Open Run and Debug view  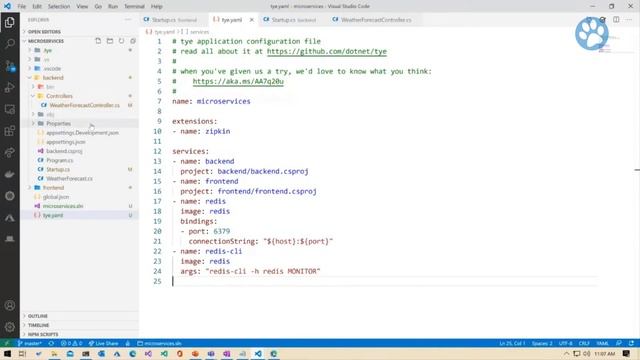10,87
